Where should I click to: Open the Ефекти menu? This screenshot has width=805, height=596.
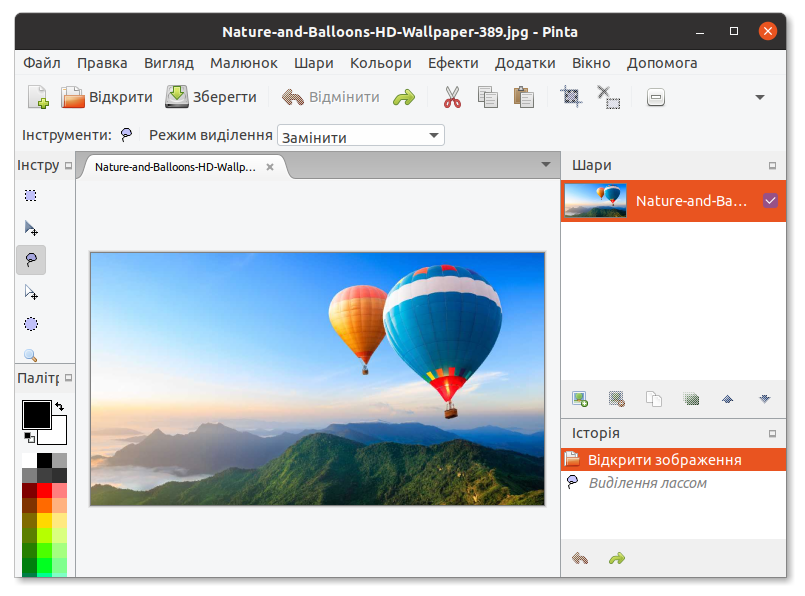click(x=453, y=63)
